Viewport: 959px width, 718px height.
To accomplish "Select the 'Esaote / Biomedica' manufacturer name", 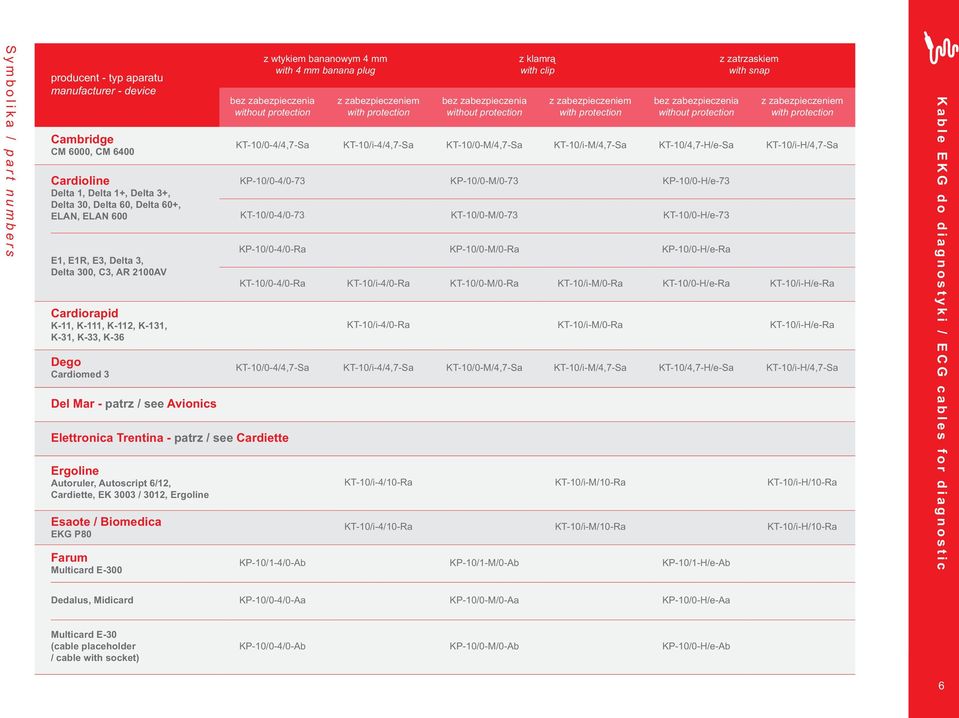I will 106,522.
